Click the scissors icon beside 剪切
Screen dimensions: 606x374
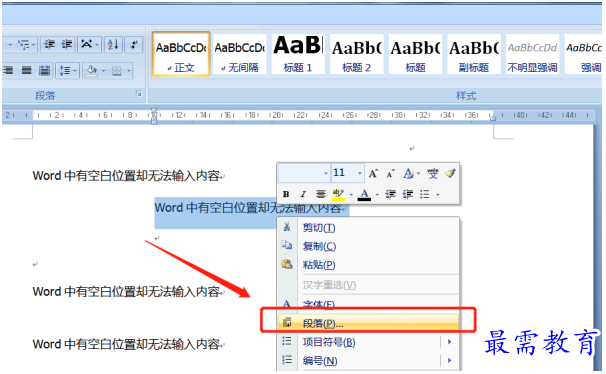coord(287,227)
